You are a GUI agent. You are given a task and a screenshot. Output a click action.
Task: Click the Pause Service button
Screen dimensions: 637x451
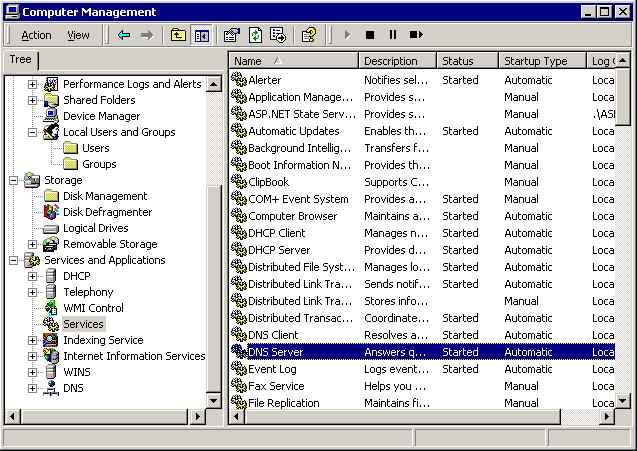pyautogui.click(x=393, y=35)
